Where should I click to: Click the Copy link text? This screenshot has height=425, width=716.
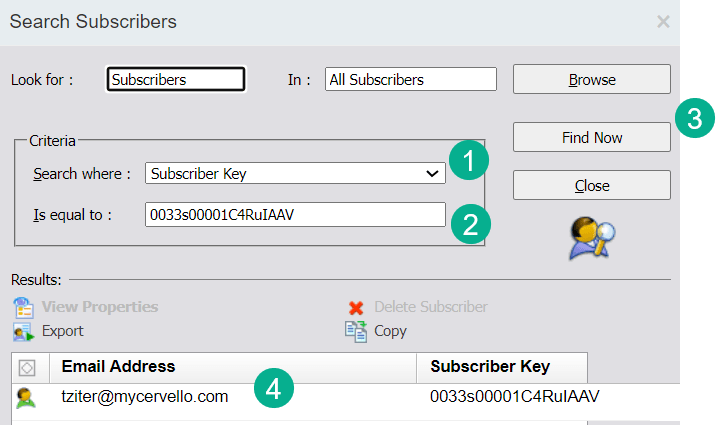(391, 331)
